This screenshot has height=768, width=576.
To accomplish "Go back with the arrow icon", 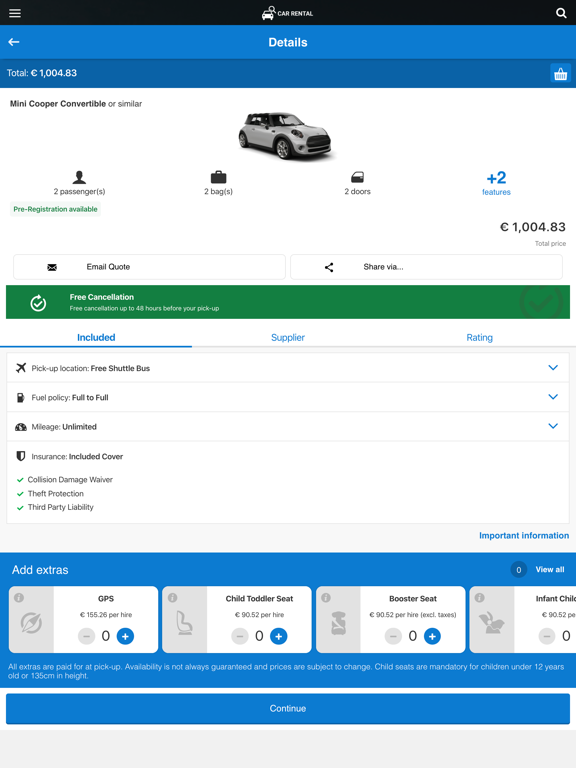I will coord(14,42).
